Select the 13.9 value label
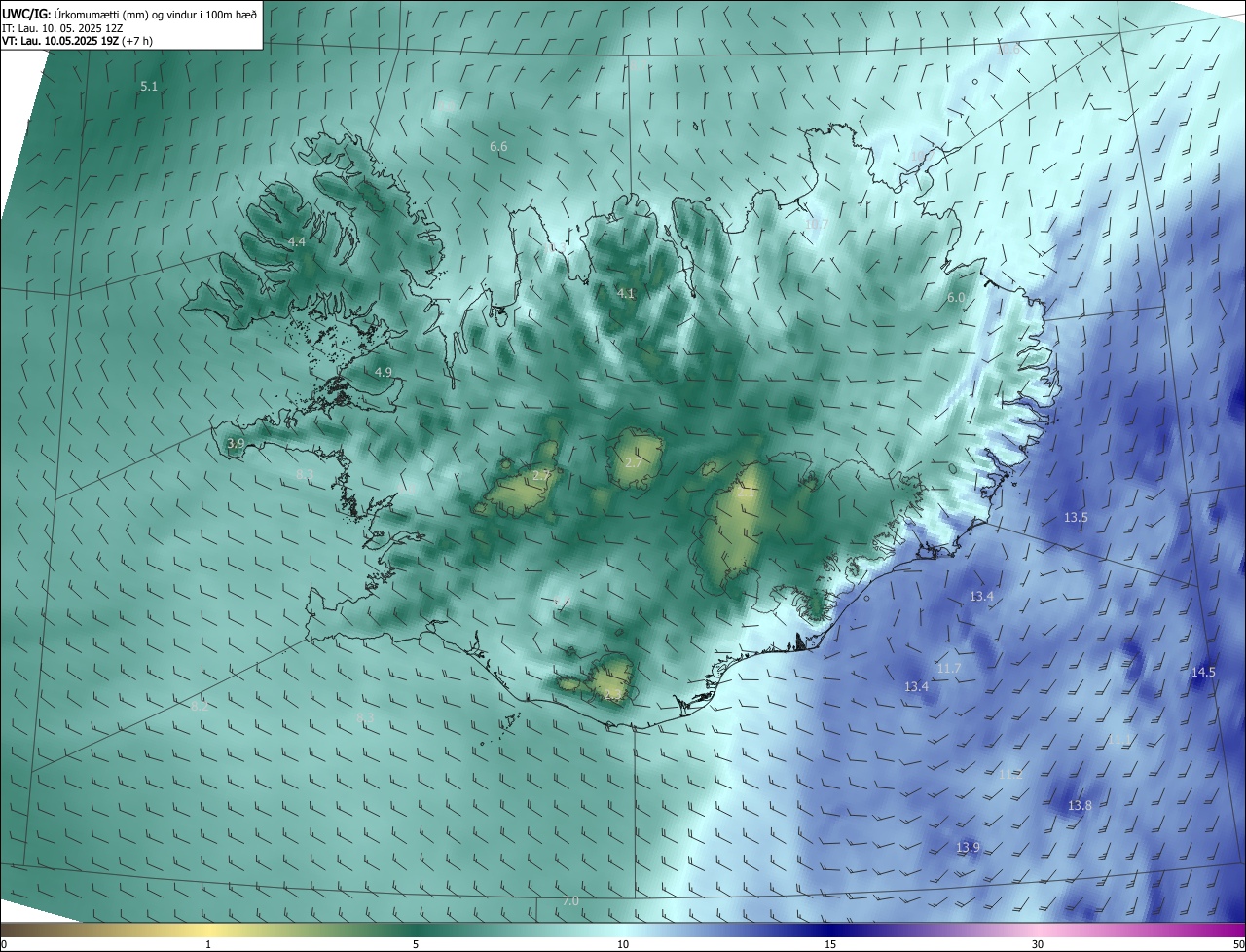Image resolution: width=1246 pixels, height=952 pixels. pos(968,848)
